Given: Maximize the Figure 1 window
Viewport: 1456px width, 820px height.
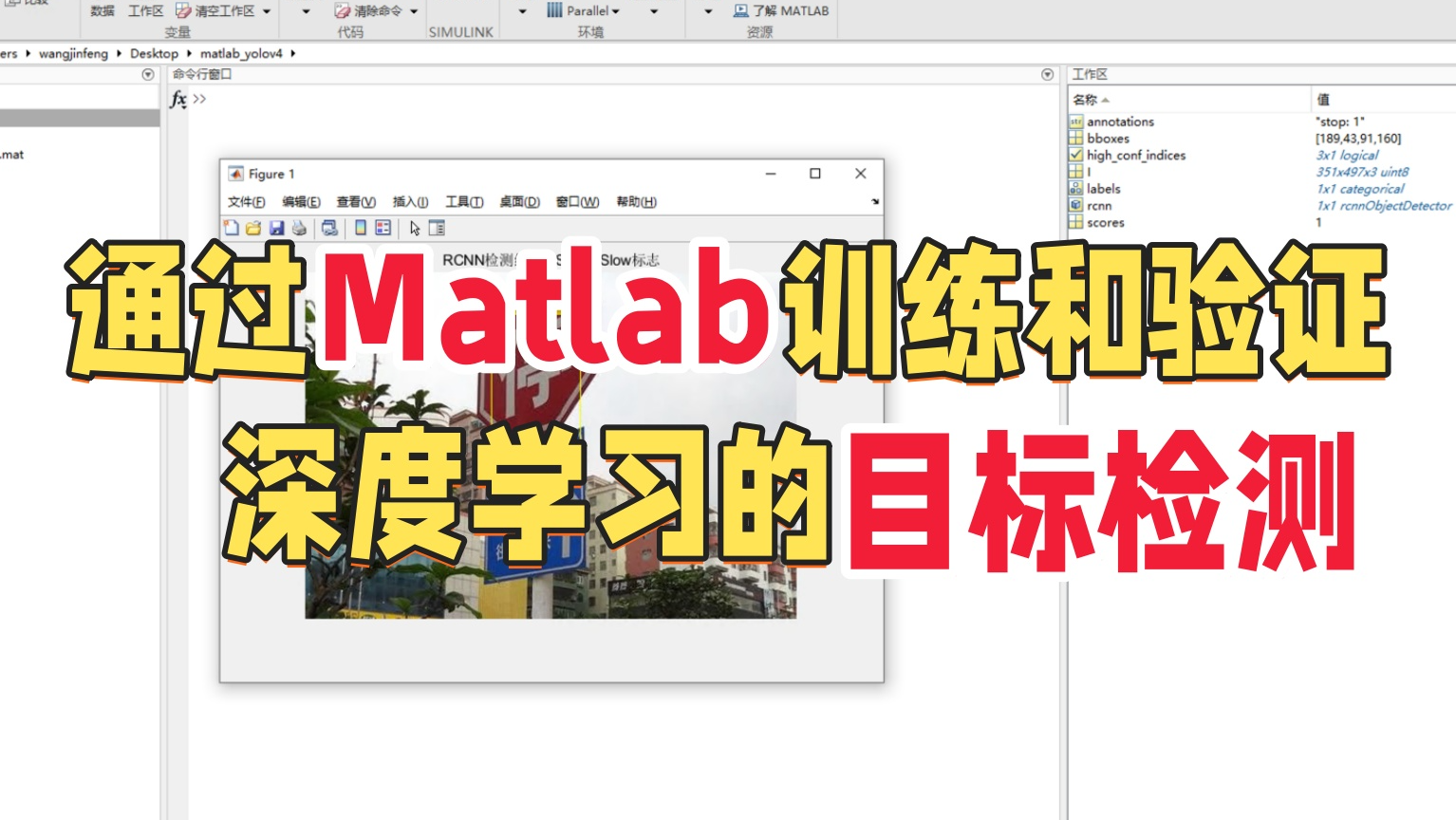Looking at the screenshot, I should [x=814, y=174].
